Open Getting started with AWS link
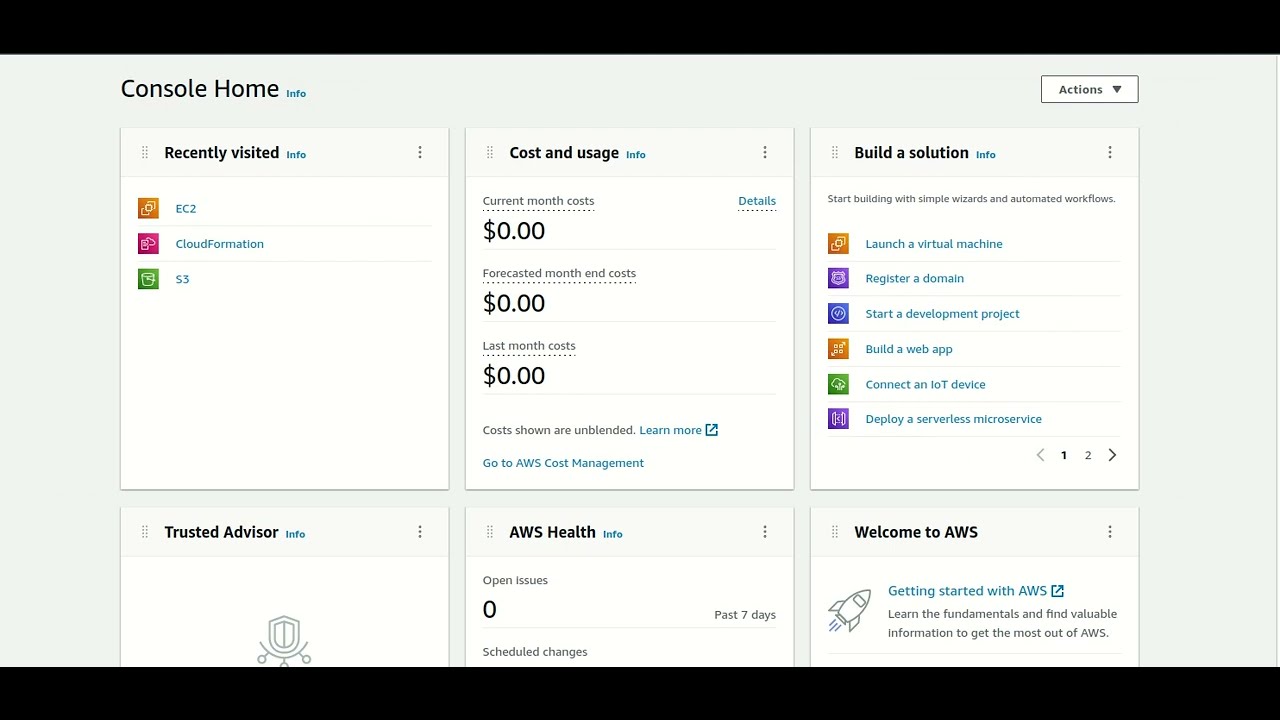This screenshot has height=720, width=1280. (976, 591)
